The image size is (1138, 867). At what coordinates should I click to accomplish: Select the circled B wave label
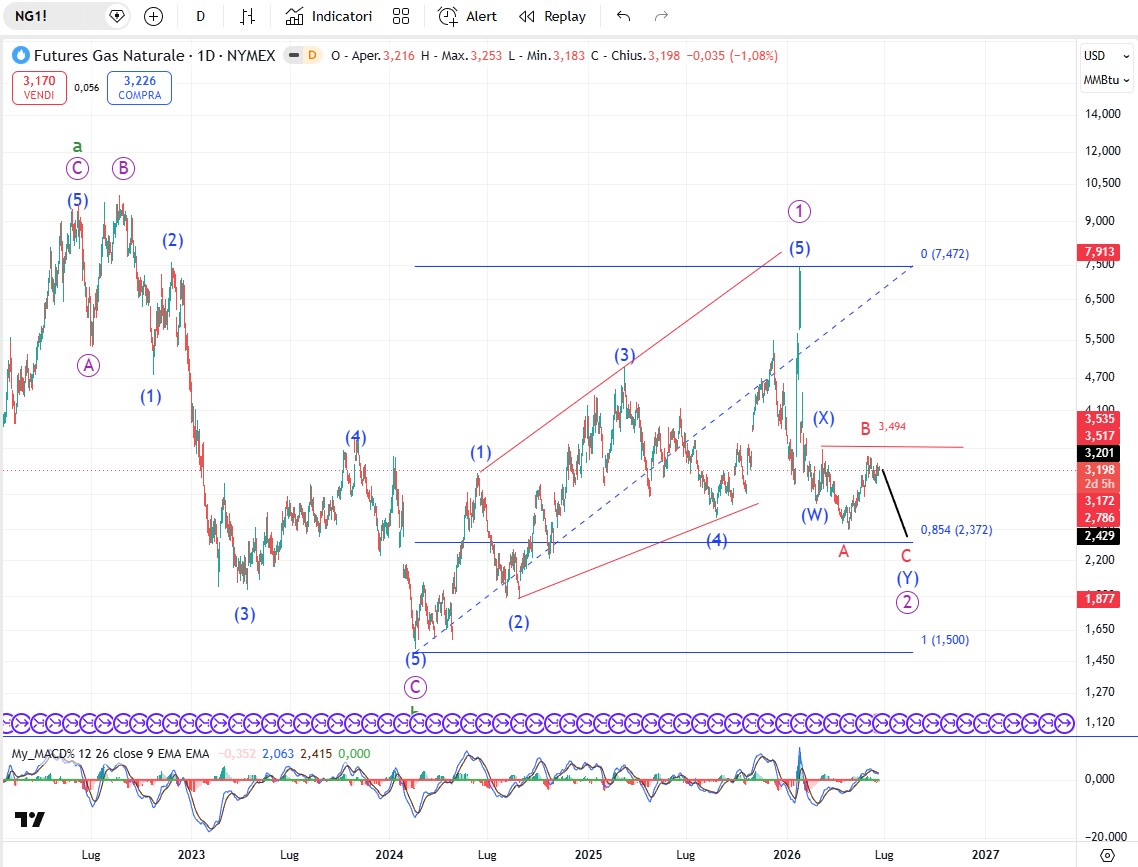123,168
